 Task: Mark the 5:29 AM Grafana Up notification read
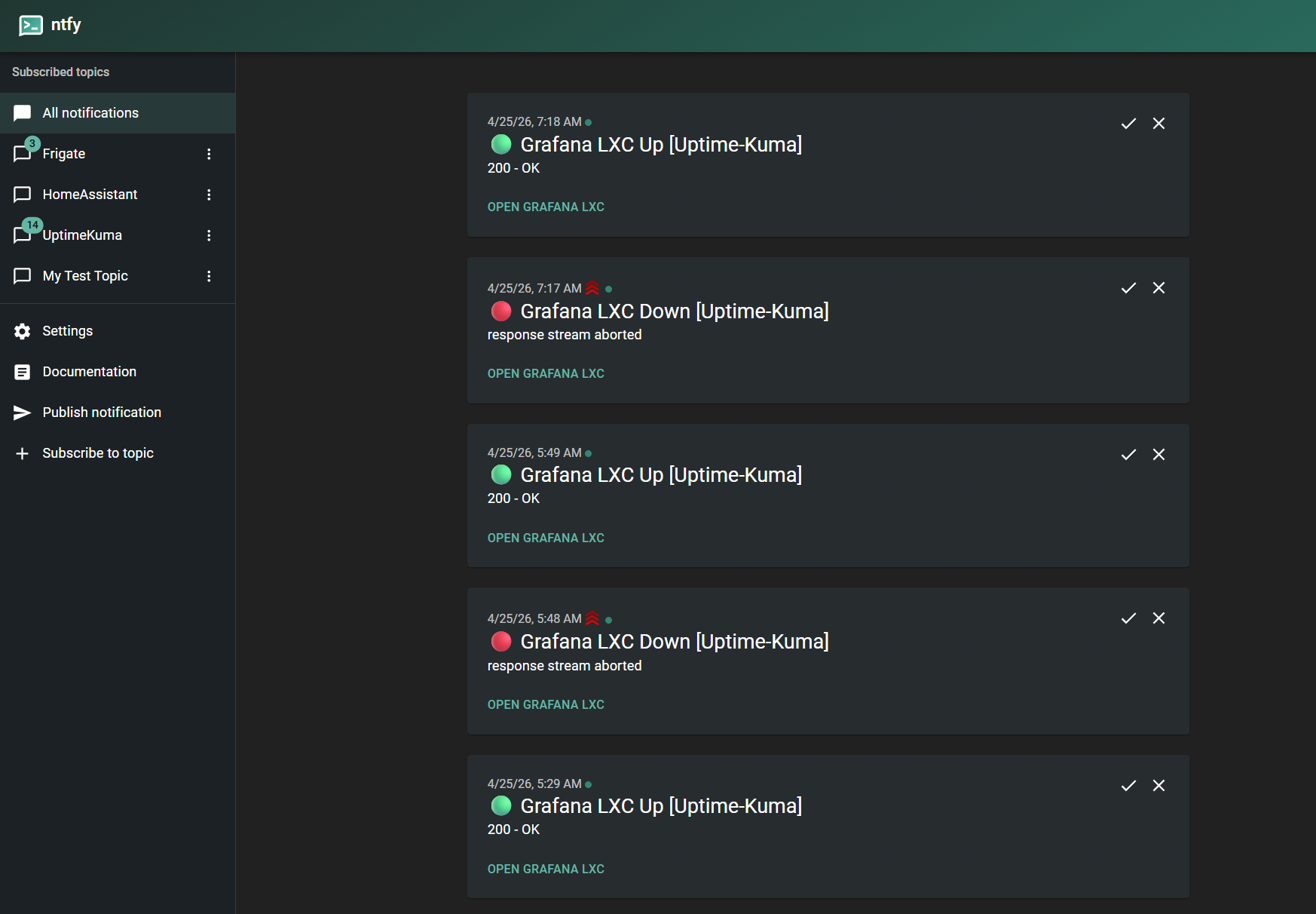click(x=1128, y=786)
